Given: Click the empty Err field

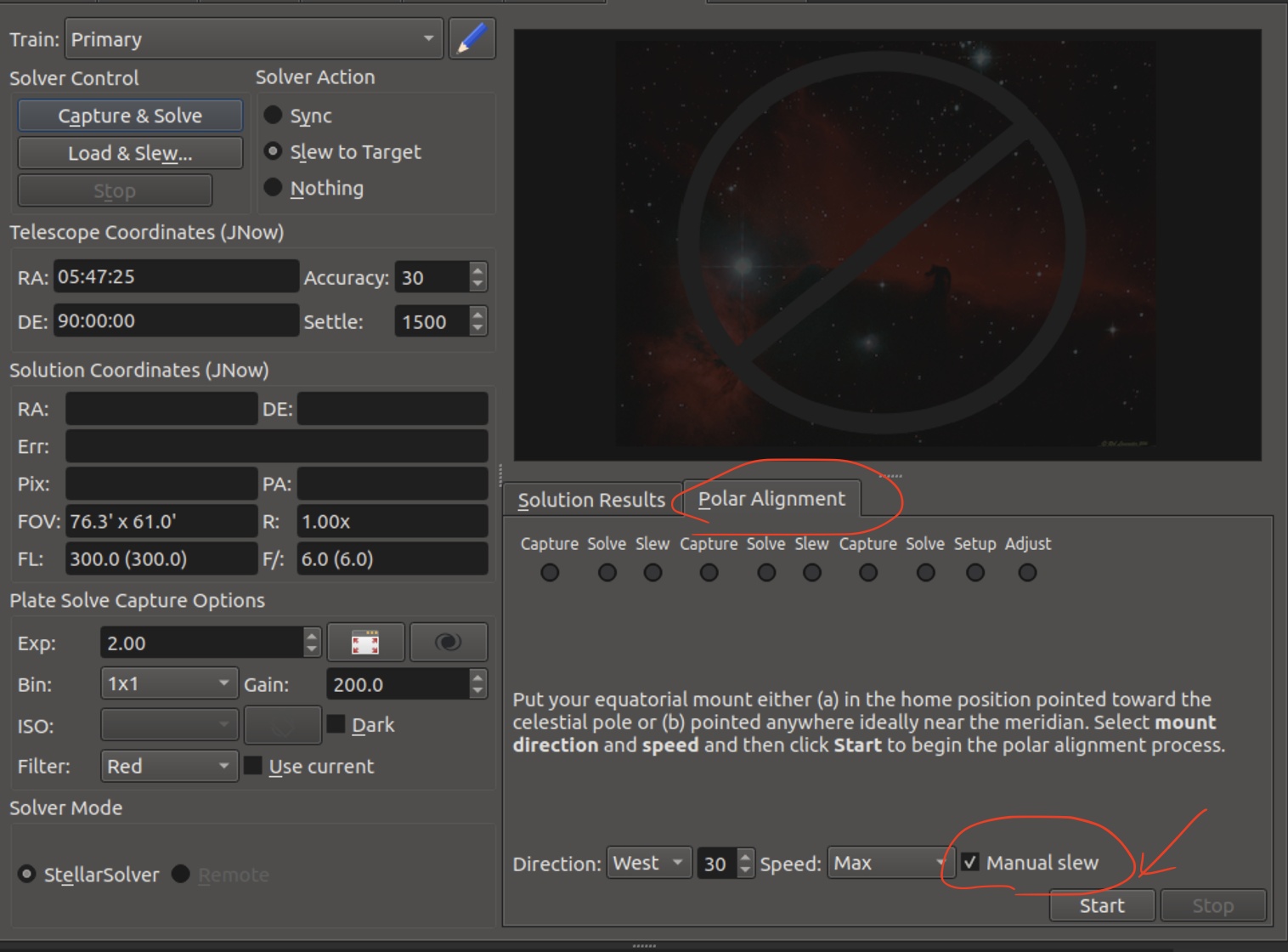Looking at the screenshot, I should click(x=277, y=446).
